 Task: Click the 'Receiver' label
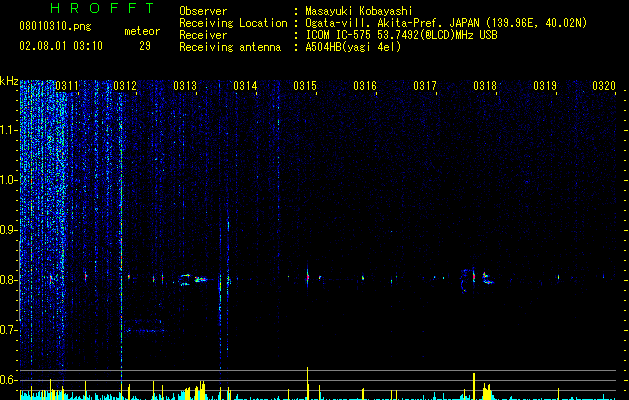(203, 35)
